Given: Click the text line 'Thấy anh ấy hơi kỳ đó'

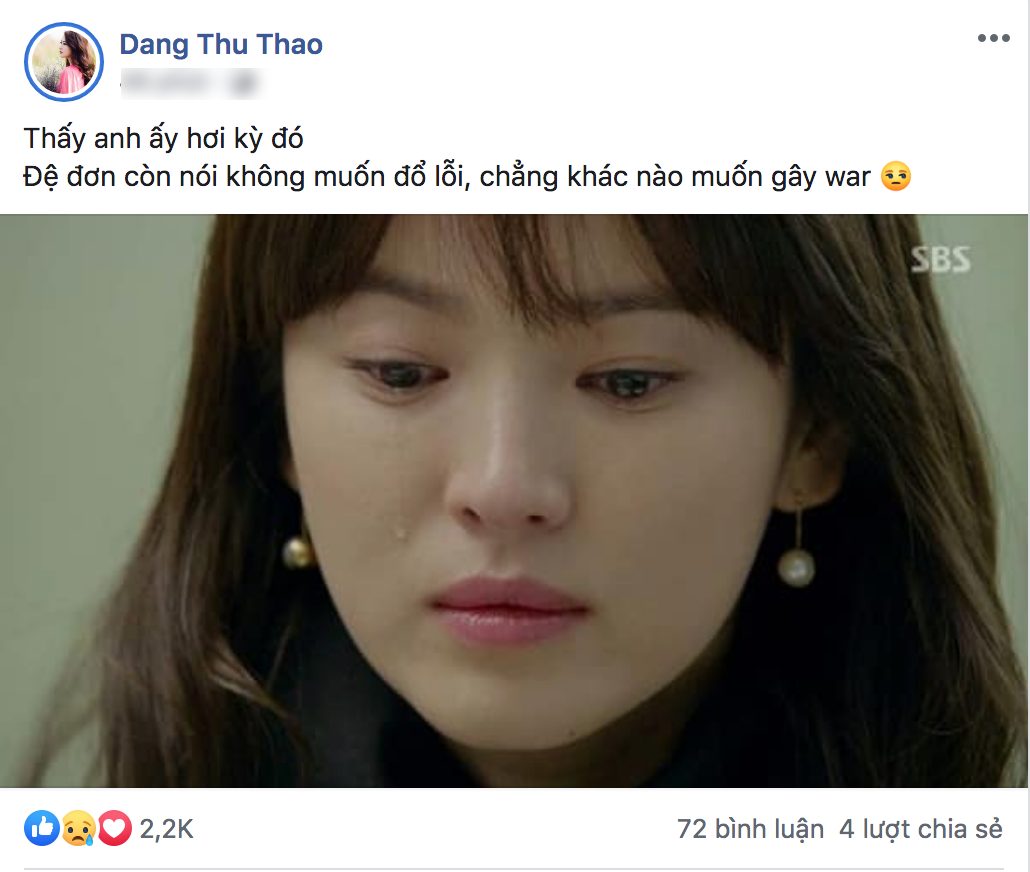Looking at the screenshot, I should click(x=164, y=139).
